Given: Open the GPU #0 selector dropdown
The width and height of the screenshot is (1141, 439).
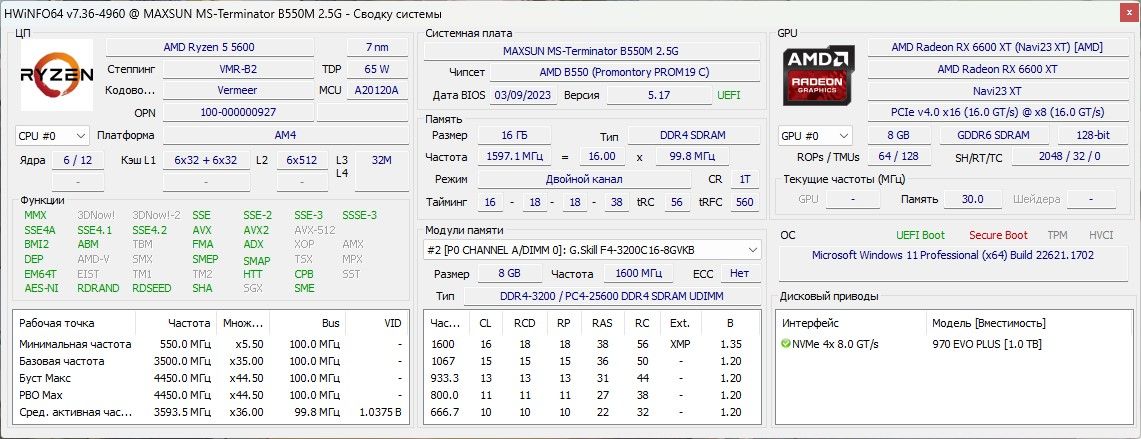Looking at the screenshot, I should pyautogui.click(x=816, y=135).
